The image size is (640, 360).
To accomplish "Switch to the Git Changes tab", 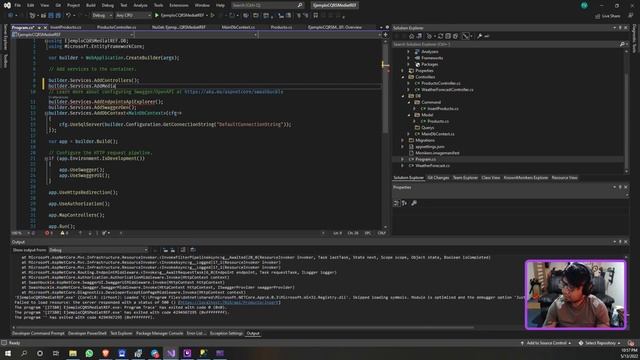I will point(438,178).
